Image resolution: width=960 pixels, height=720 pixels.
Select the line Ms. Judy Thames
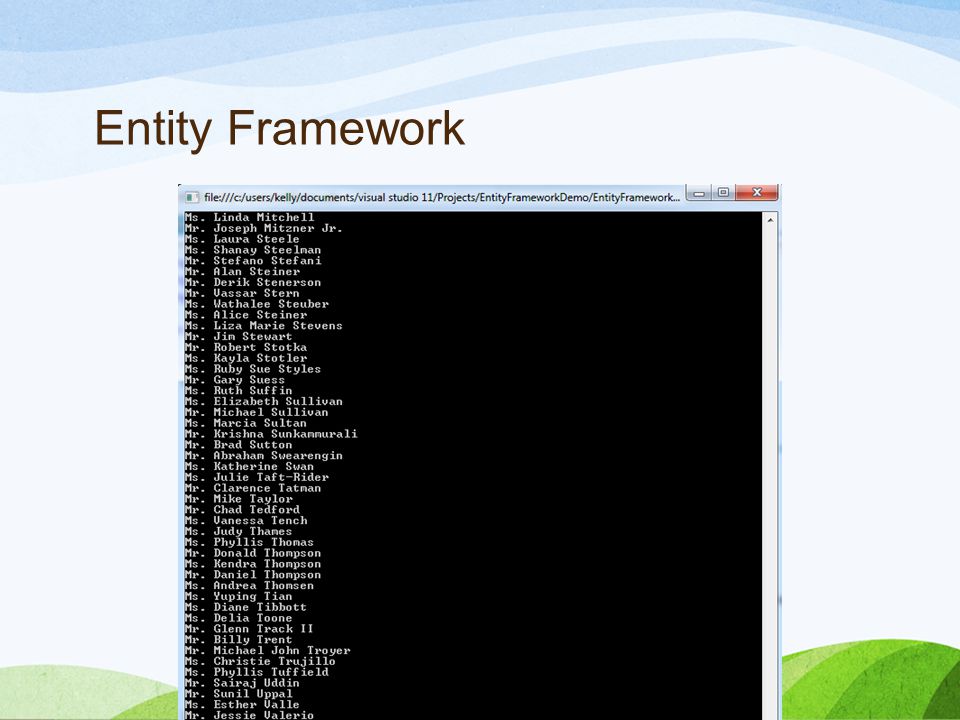coord(239,531)
